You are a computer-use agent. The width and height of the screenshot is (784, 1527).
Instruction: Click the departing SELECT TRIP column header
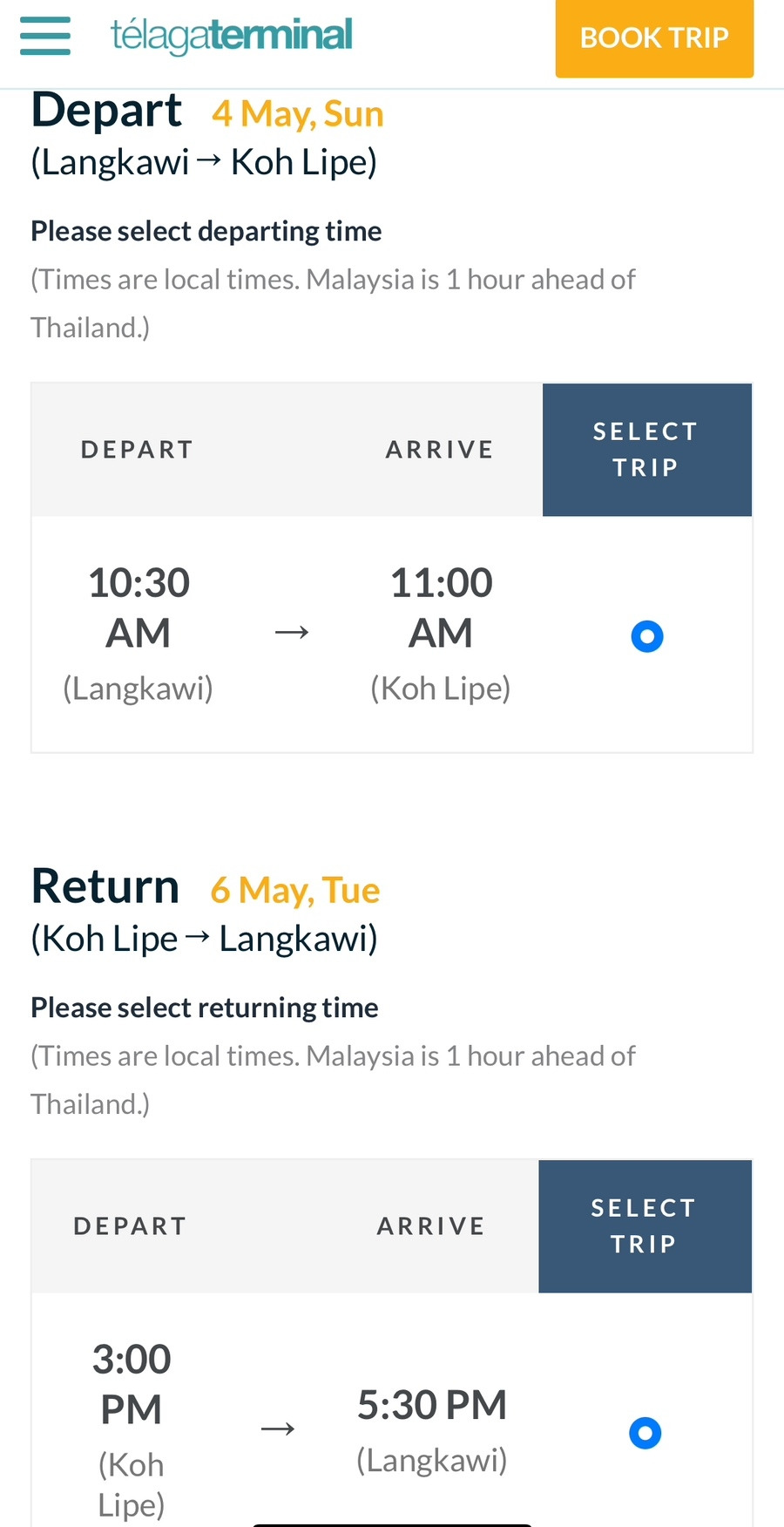click(x=646, y=450)
